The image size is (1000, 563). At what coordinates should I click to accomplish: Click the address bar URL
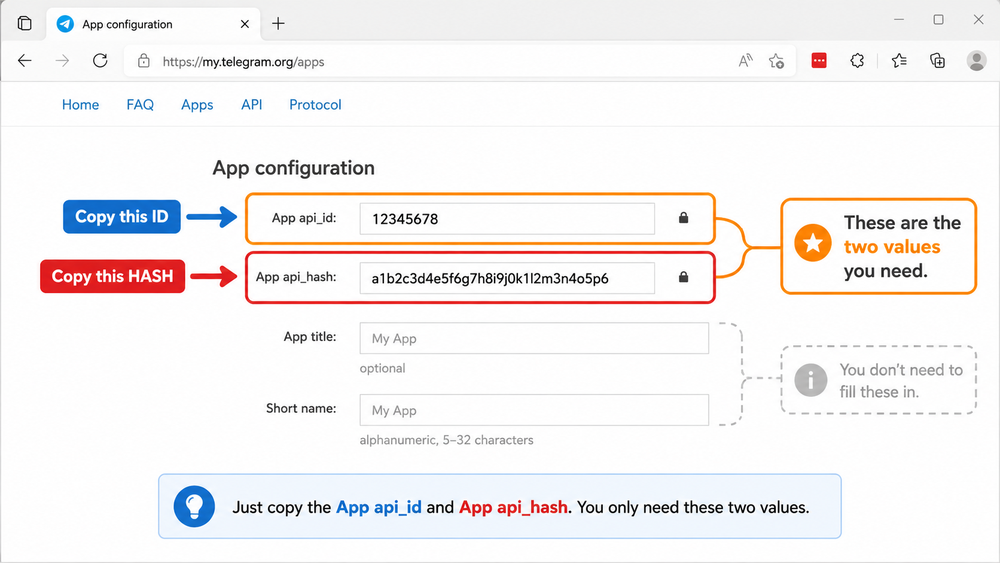tap(243, 62)
